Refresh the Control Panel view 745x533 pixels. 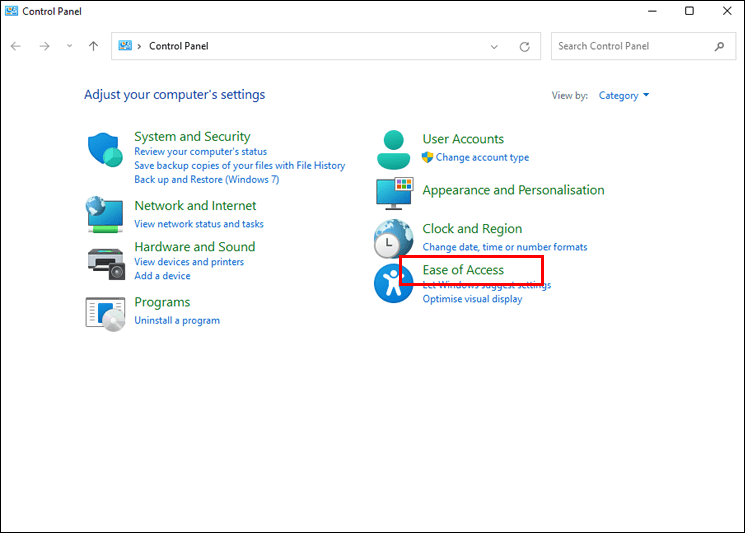pyautogui.click(x=524, y=46)
